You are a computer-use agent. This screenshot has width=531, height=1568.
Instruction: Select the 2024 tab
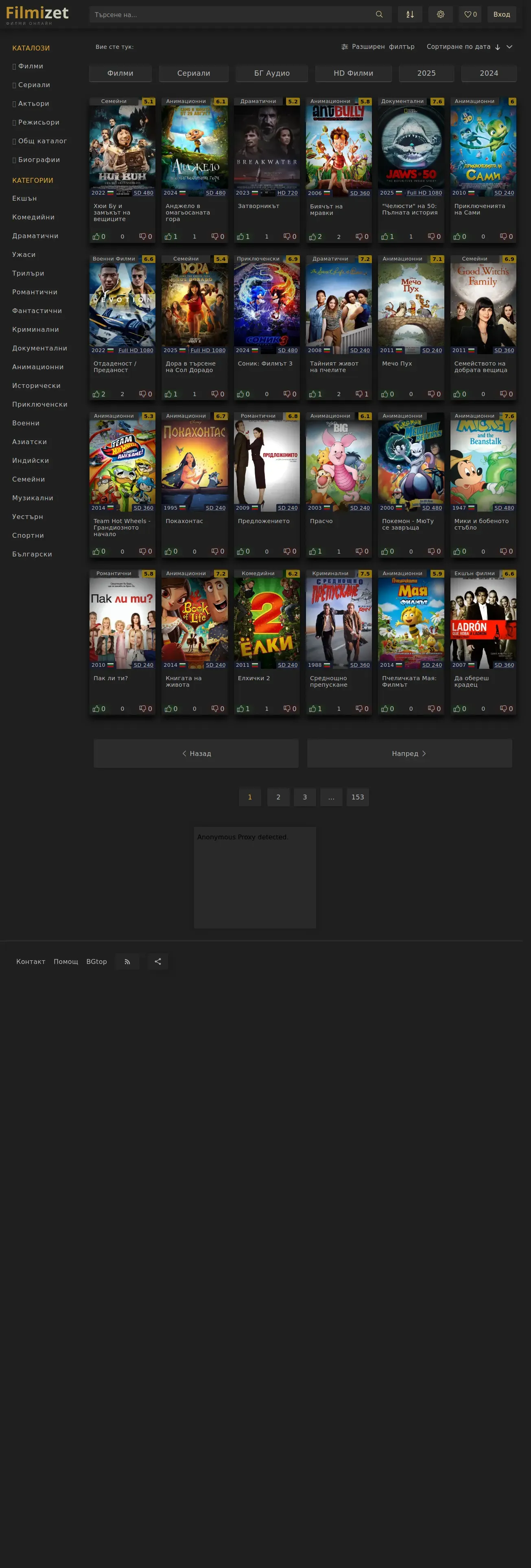coord(489,73)
